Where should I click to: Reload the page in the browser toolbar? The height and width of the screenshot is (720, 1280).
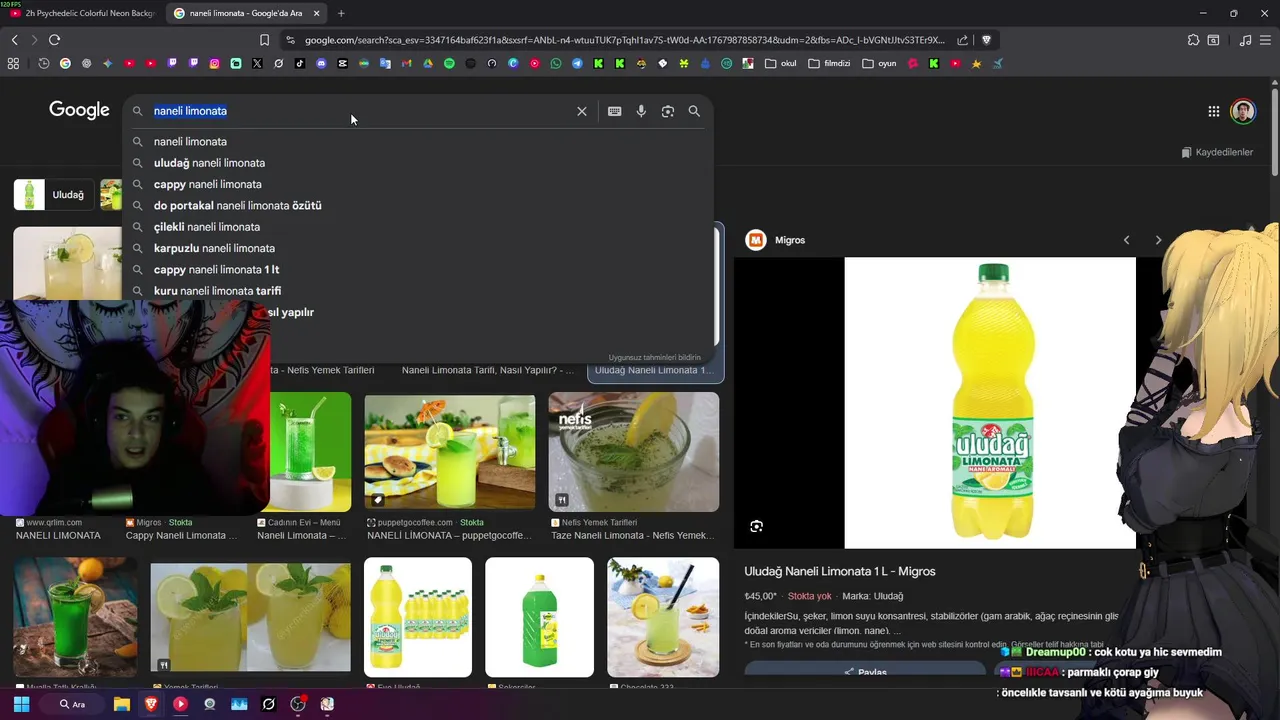click(x=54, y=40)
